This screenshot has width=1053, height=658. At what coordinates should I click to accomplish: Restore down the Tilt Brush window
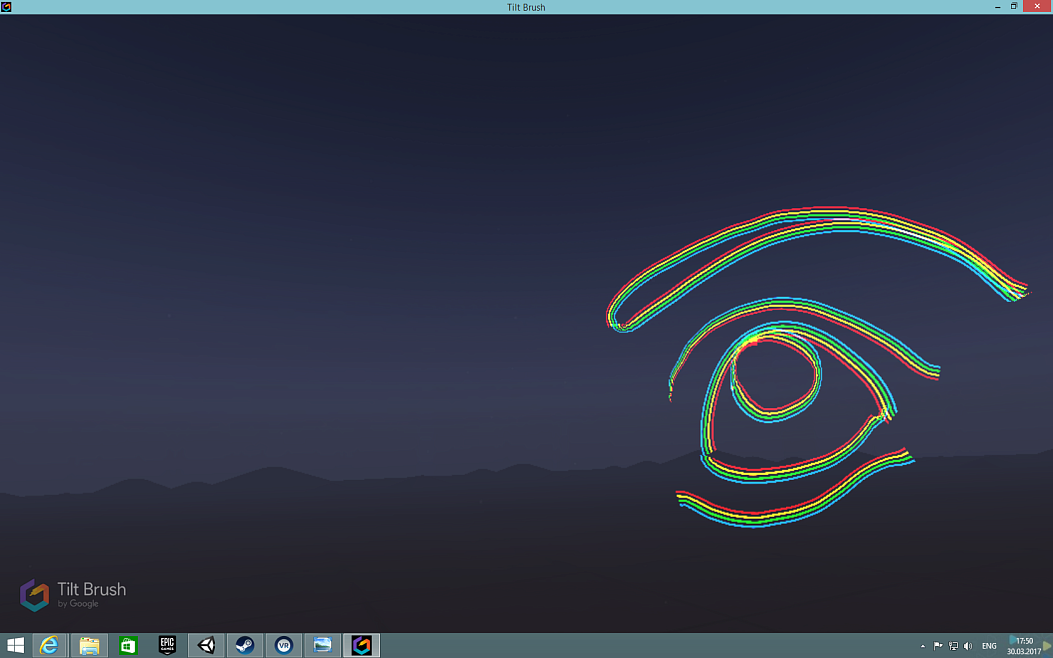pyautogui.click(x=1013, y=6)
